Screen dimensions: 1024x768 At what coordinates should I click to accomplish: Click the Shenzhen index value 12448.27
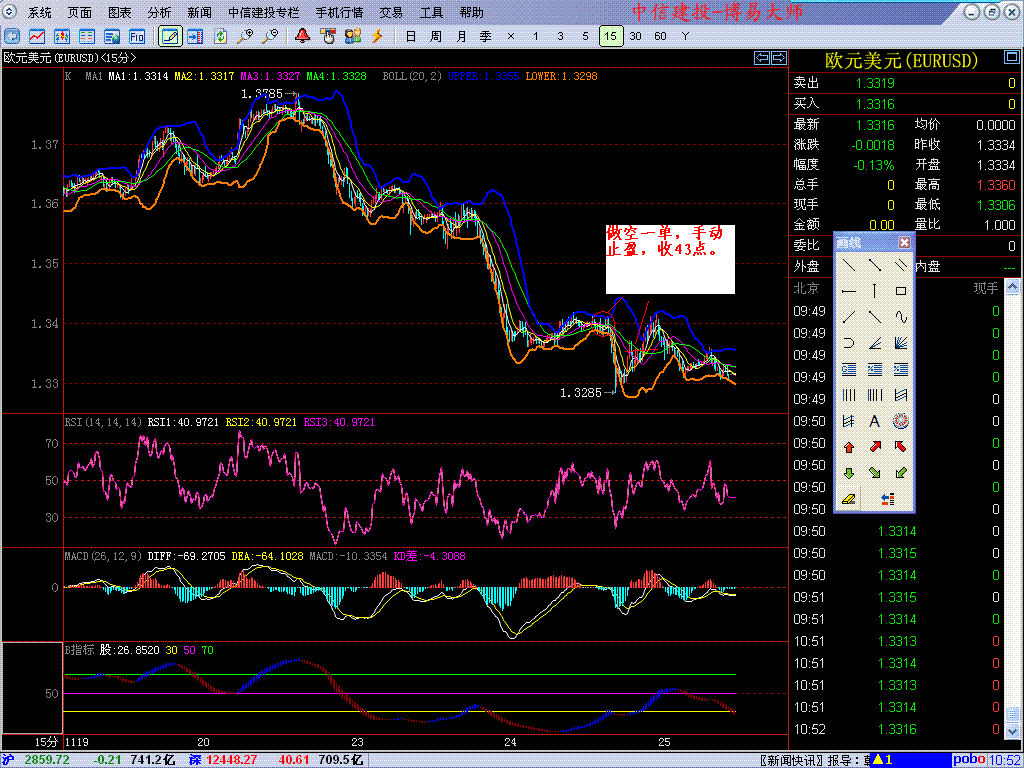click(x=231, y=760)
